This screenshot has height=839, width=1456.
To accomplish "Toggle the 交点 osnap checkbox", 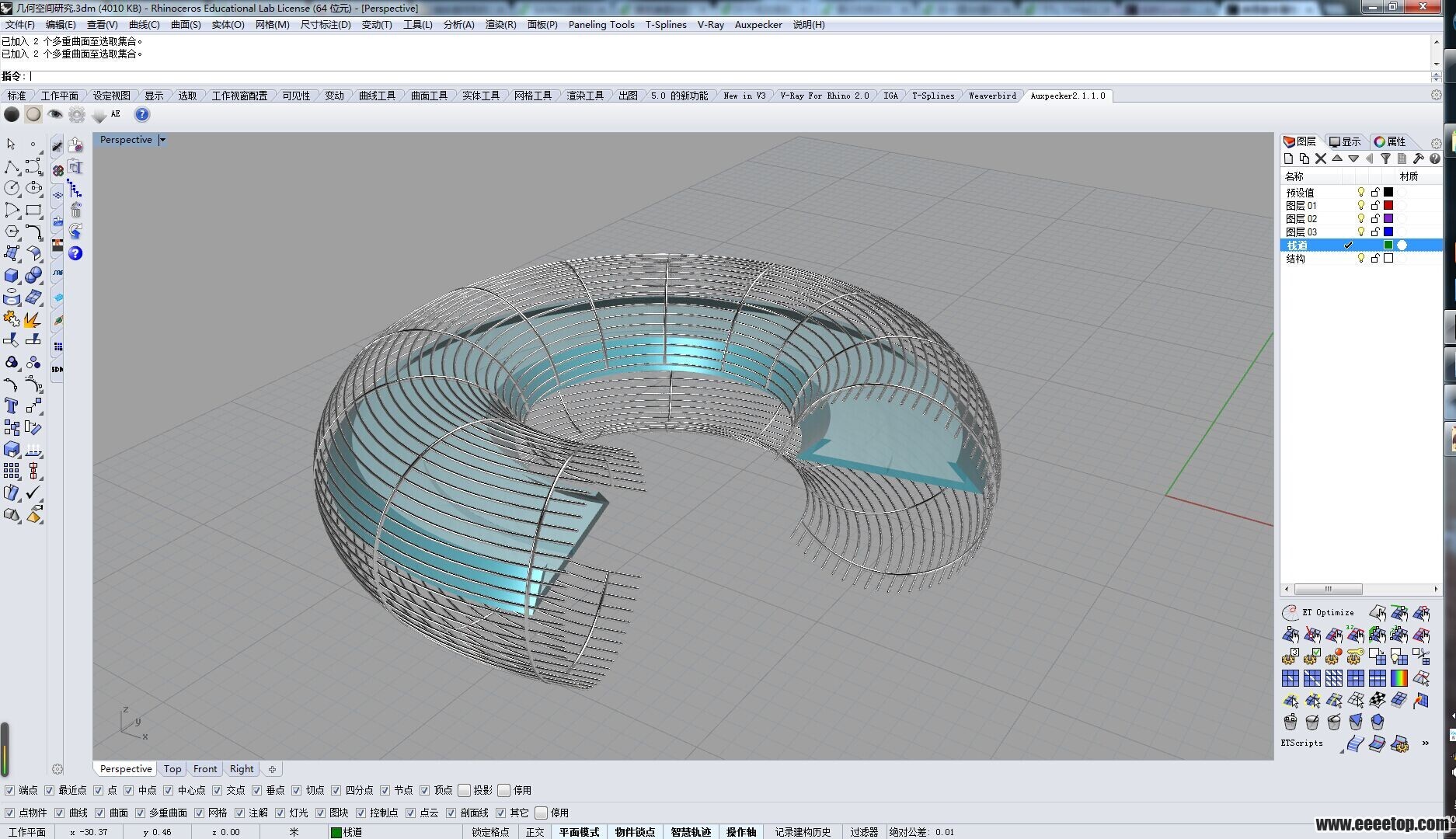I will pos(218,790).
